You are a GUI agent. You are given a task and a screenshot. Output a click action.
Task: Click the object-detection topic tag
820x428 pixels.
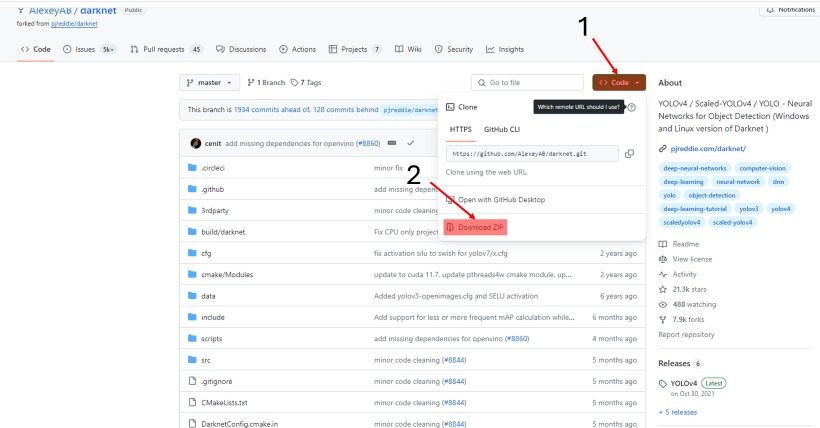712,195
